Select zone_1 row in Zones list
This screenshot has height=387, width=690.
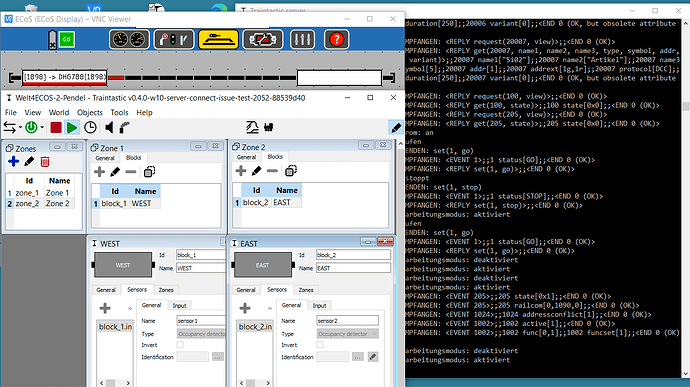pos(40,193)
